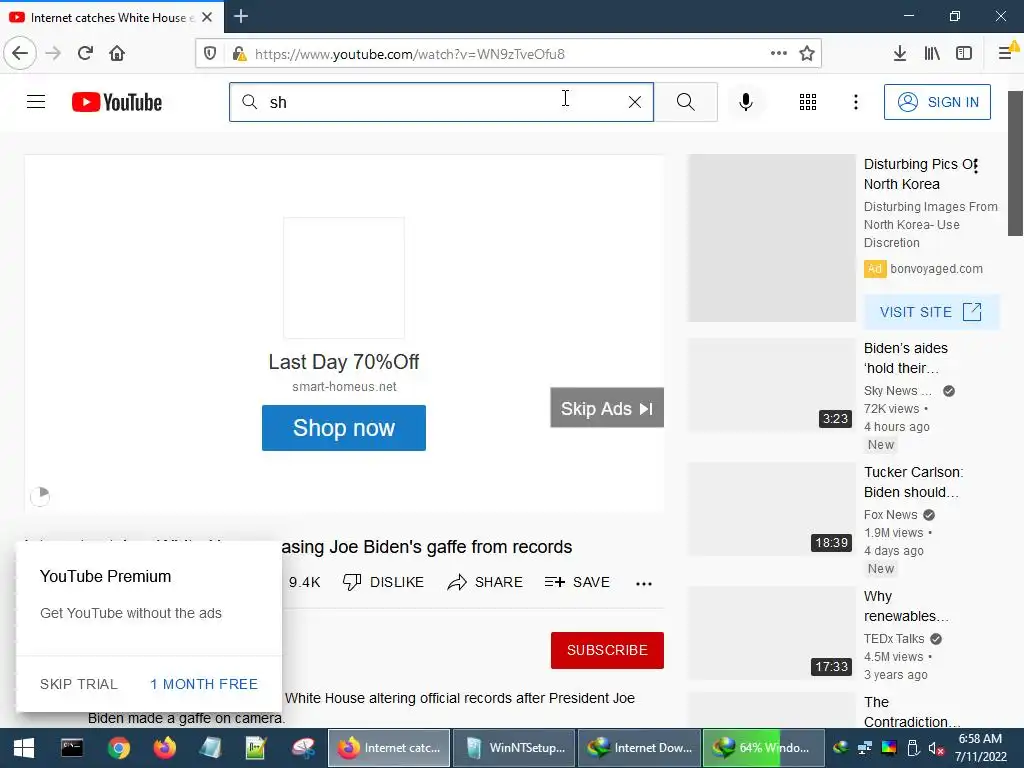Image resolution: width=1024 pixels, height=768 pixels.
Task: Click the SIGN IN button
Action: (x=937, y=102)
